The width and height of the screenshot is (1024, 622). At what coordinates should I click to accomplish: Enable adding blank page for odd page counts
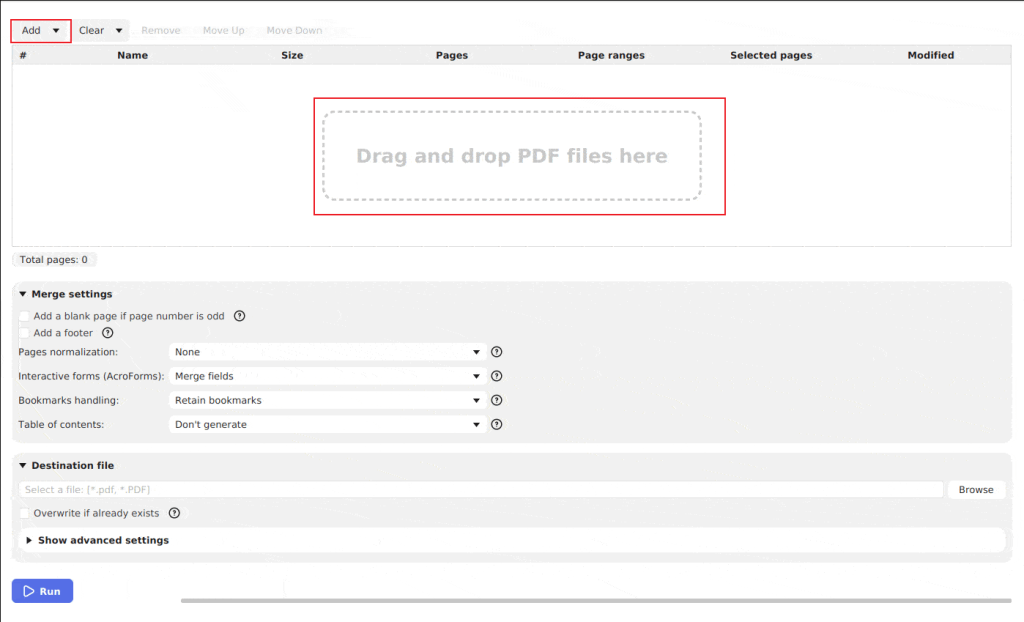click(x=24, y=316)
